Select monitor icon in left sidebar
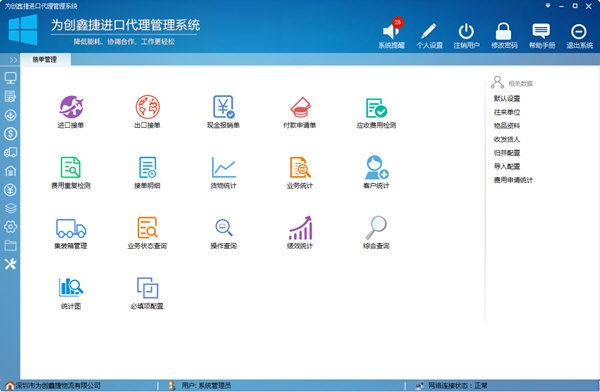 pyautogui.click(x=10, y=78)
